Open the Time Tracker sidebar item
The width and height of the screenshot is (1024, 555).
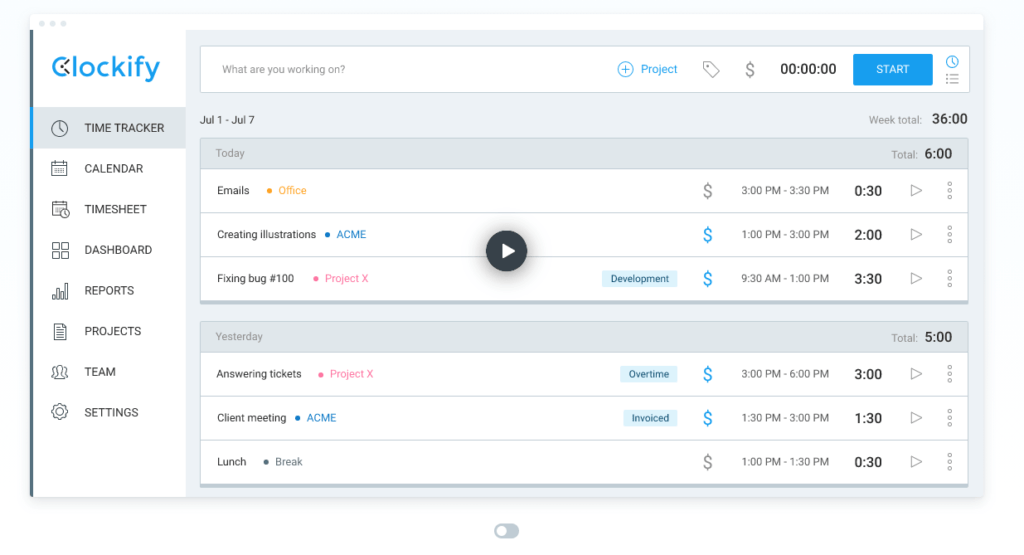(108, 128)
